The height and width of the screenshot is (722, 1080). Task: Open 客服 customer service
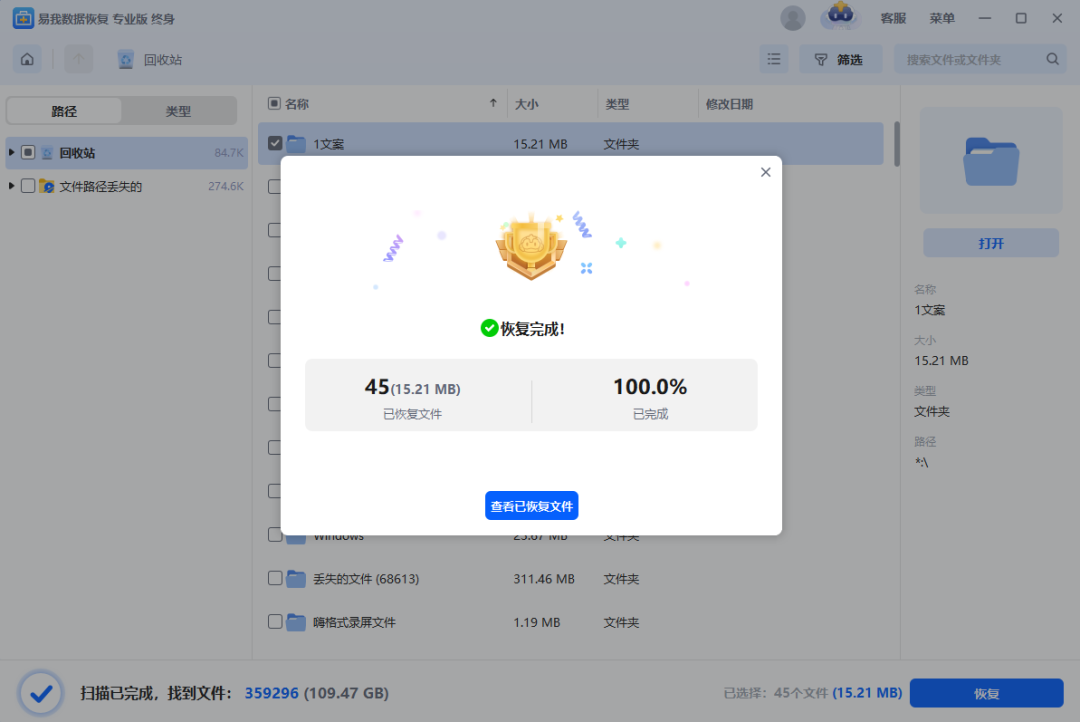click(x=893, y=19)
